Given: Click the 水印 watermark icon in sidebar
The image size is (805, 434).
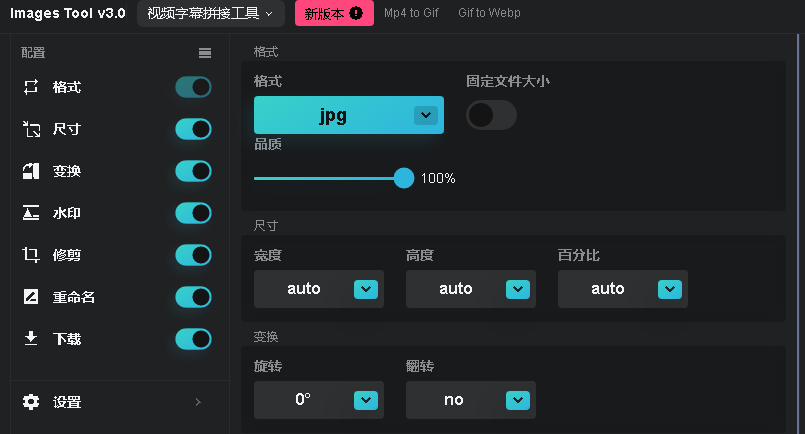Looking at the screenshot, I should [x=31, y=213].
